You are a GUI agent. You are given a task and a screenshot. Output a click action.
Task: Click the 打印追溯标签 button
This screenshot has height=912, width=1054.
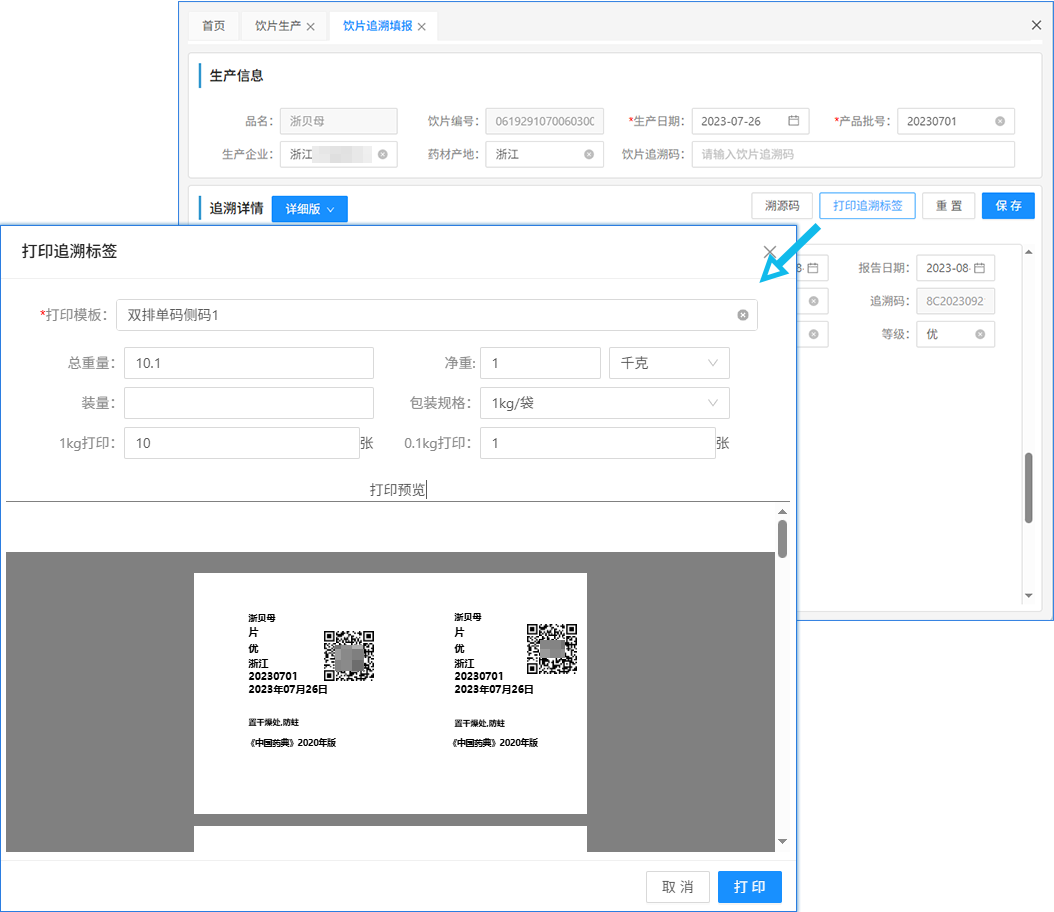click(x=866, y=205)
